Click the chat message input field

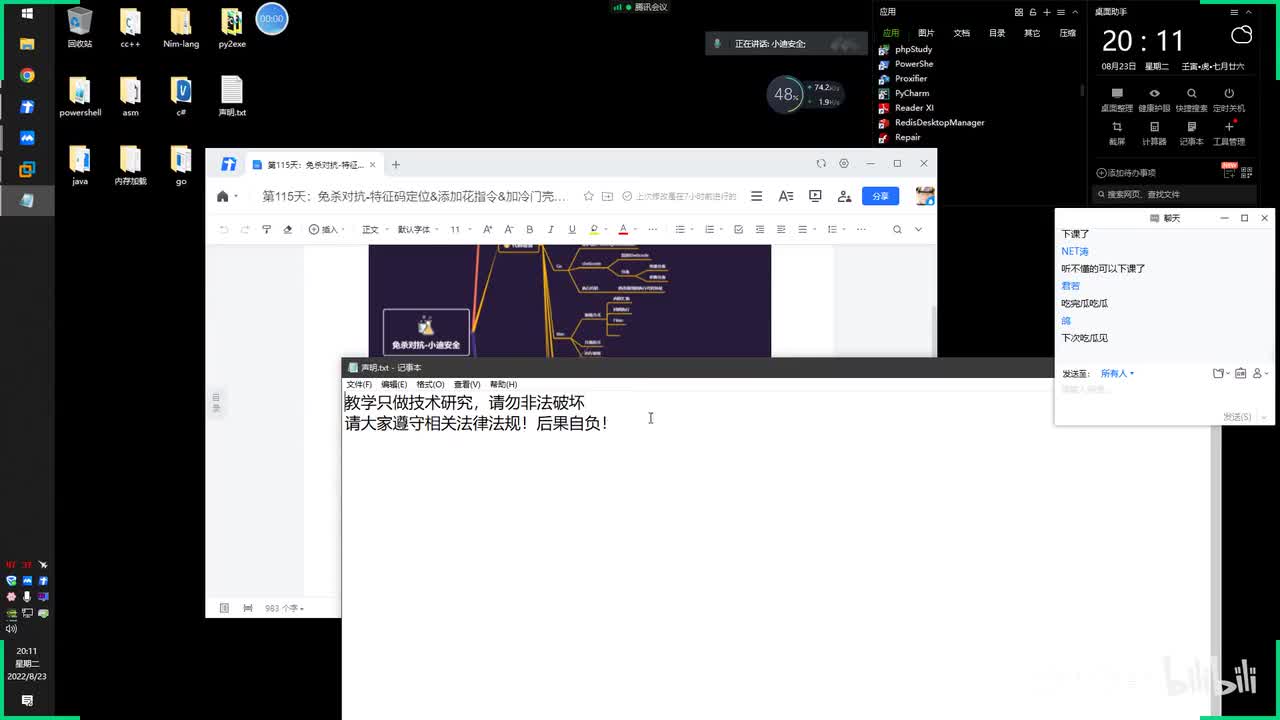1164,390
